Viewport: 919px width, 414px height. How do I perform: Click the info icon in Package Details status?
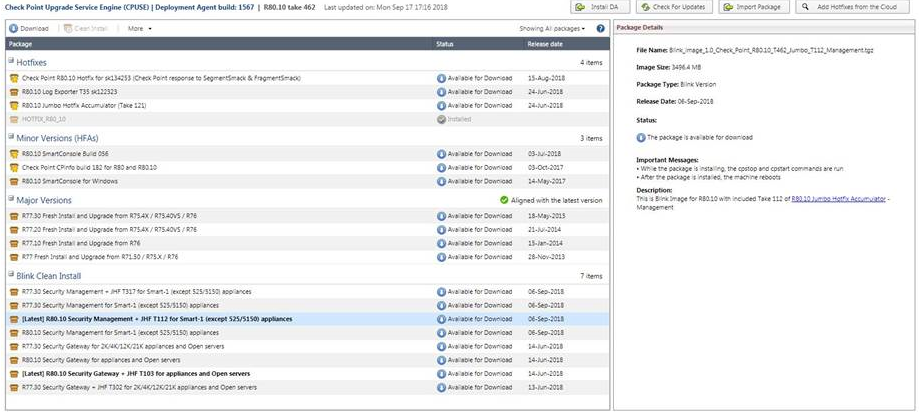(x=641, y=138)
